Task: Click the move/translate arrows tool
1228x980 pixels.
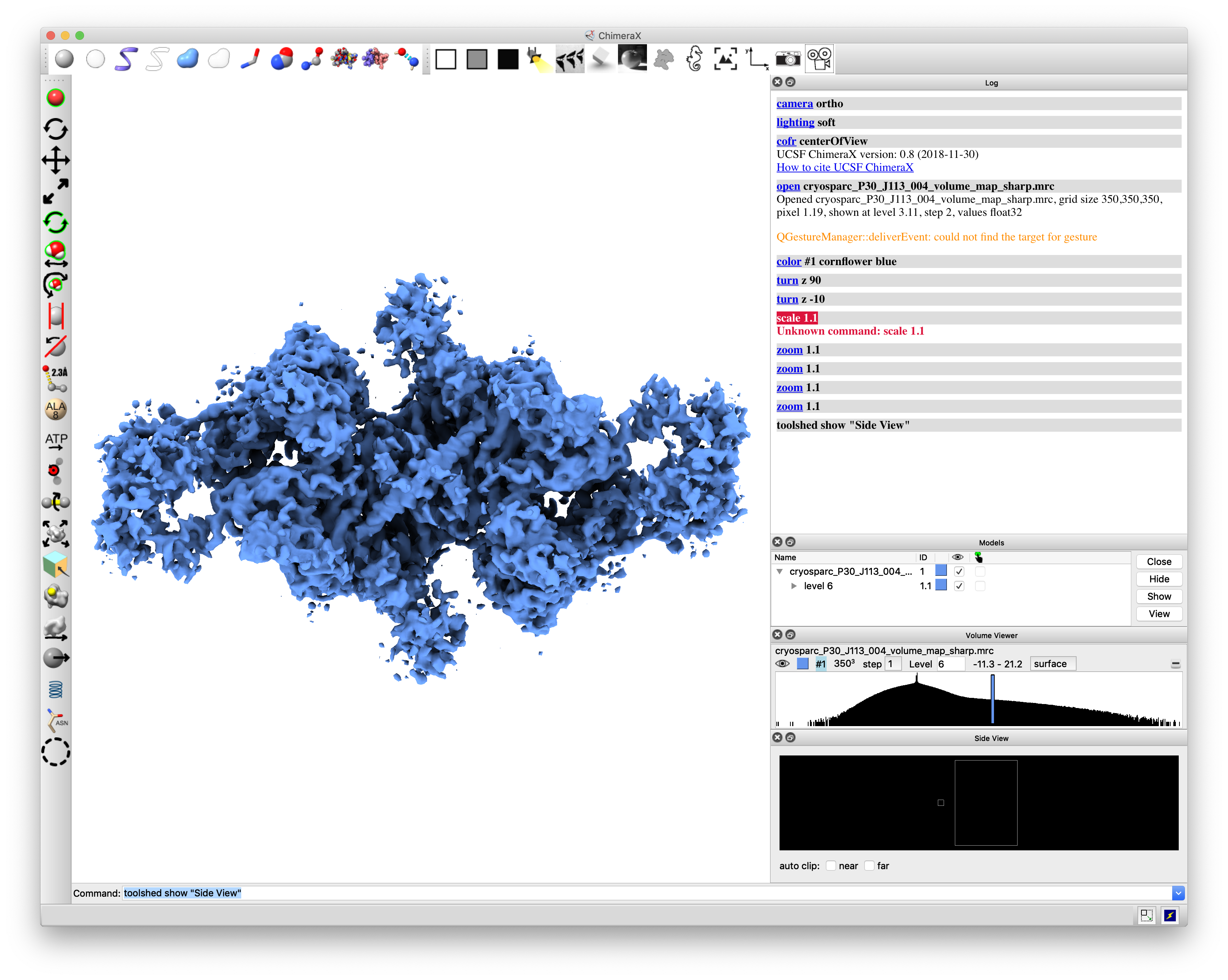Action: click(x=56, y=160)
